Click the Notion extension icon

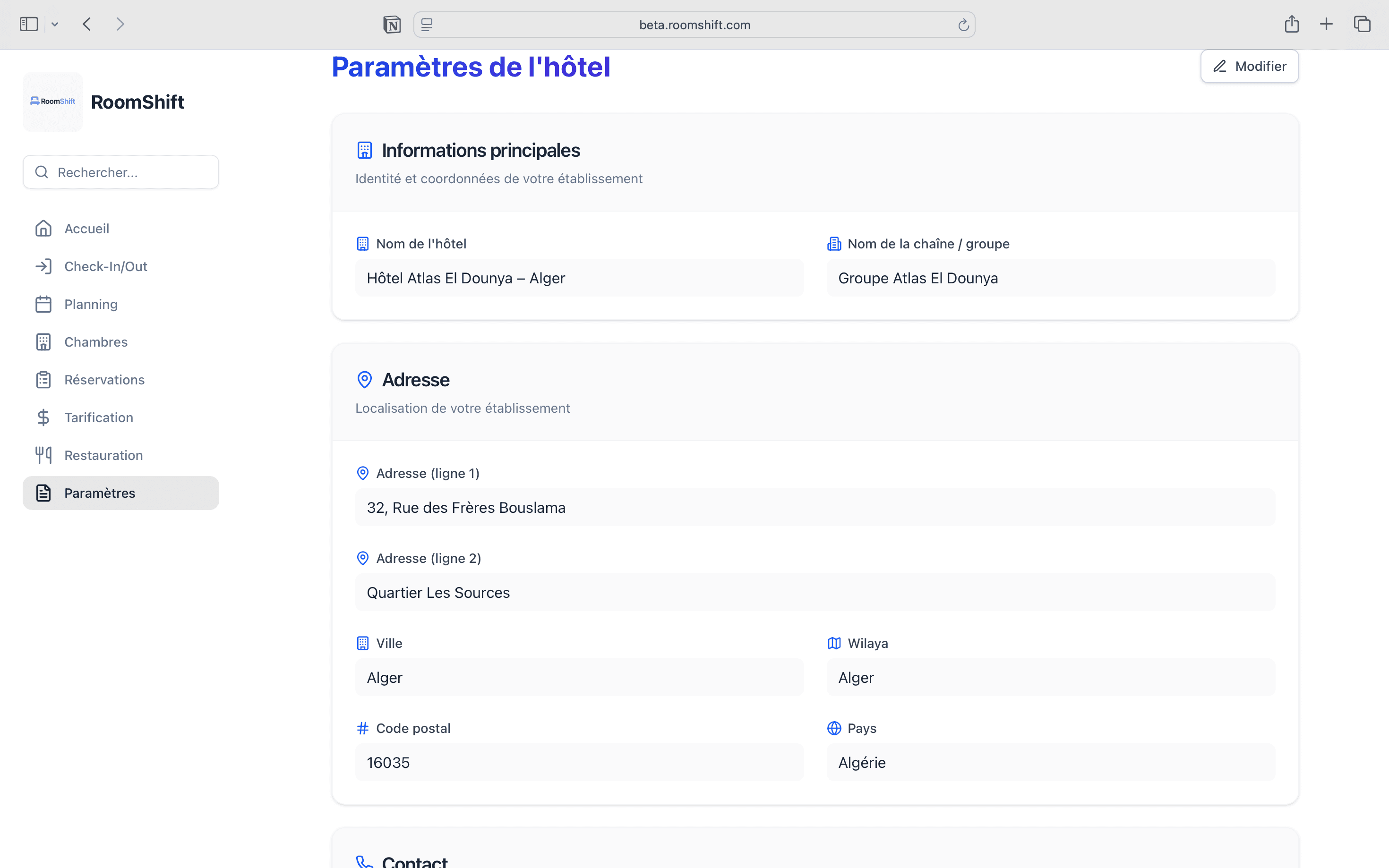pos(392,25)
